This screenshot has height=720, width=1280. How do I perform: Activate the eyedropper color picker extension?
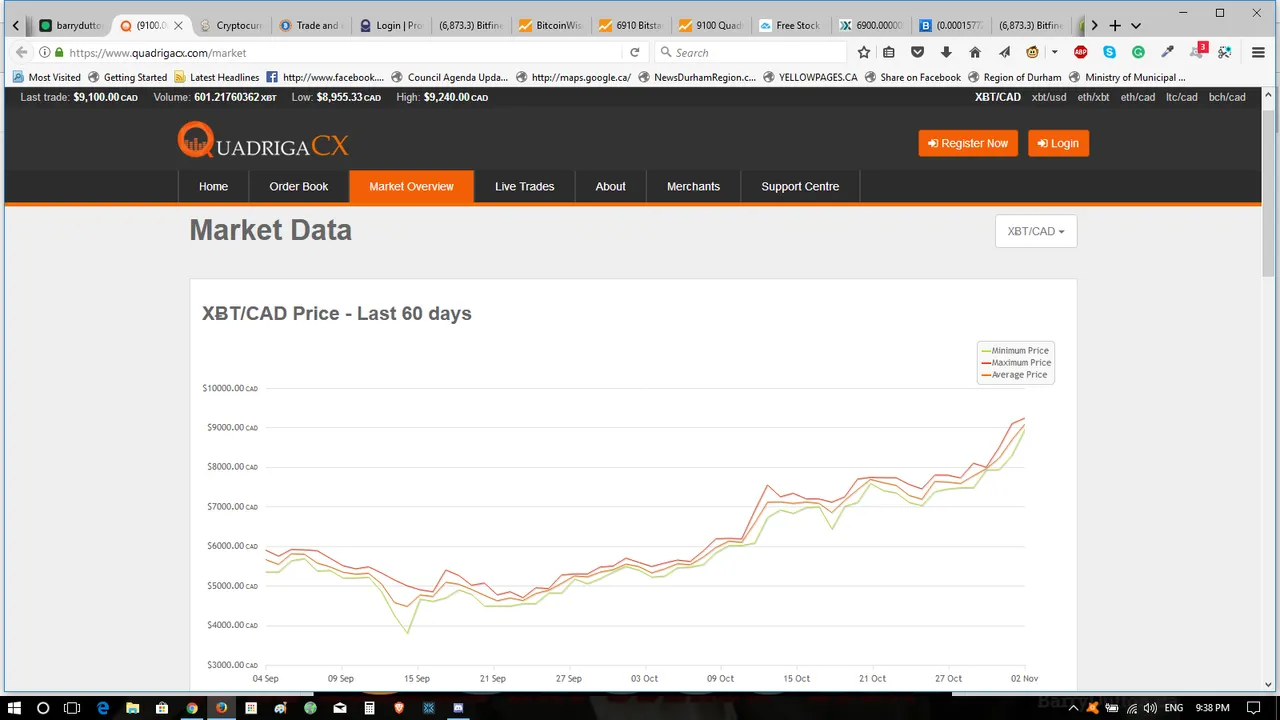[1167, 53]
